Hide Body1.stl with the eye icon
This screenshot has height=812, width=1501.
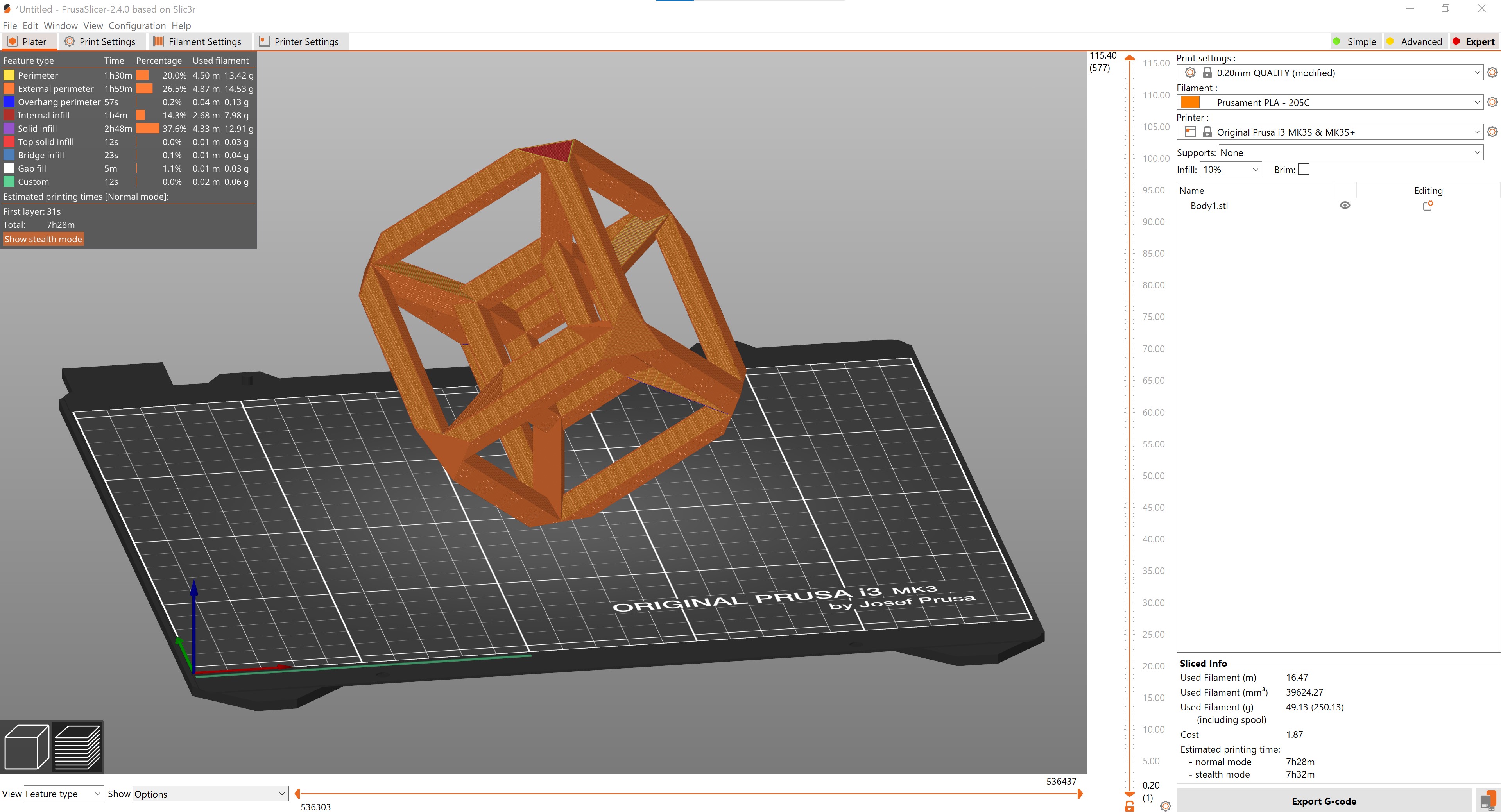1345,206
